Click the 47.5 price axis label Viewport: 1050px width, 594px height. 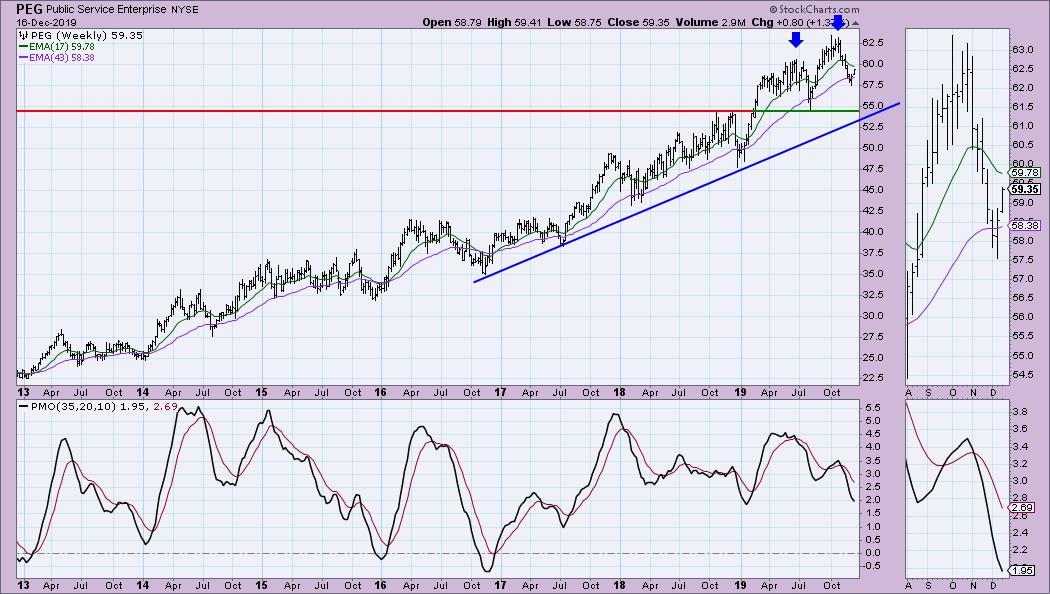coord(873,169)
